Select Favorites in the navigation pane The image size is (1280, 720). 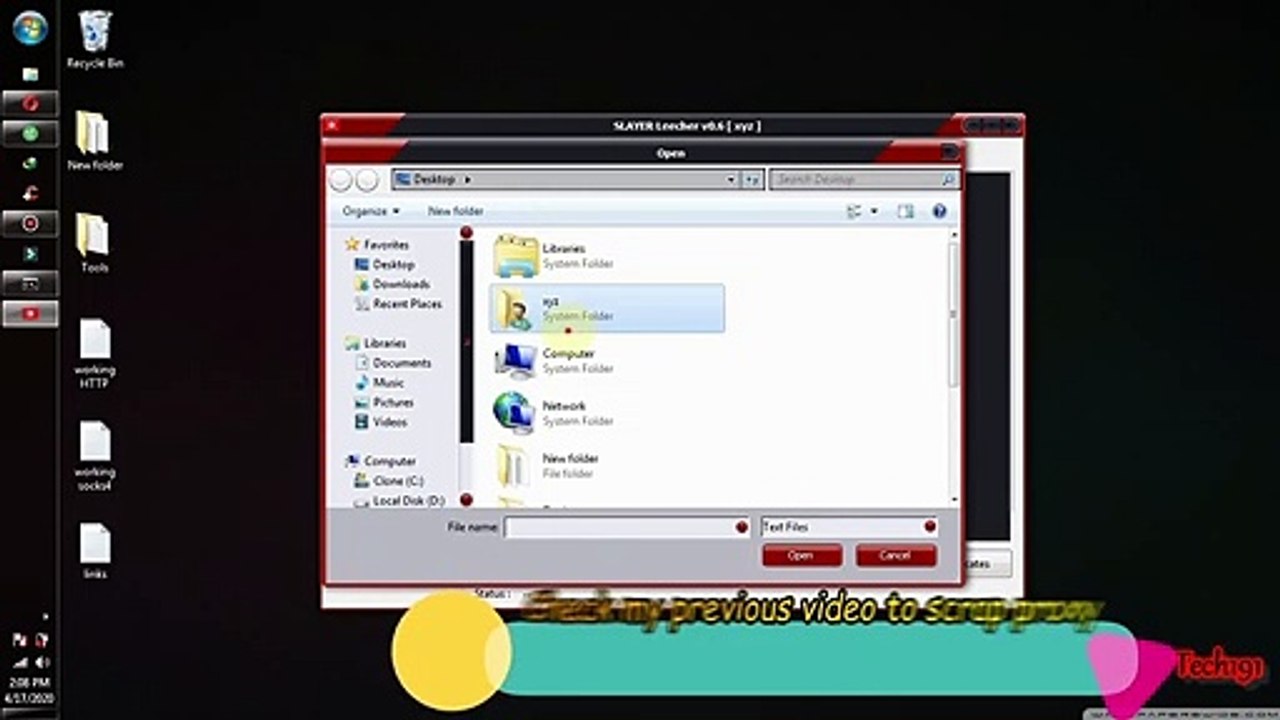pyautogui.click(x=377, y=245)
